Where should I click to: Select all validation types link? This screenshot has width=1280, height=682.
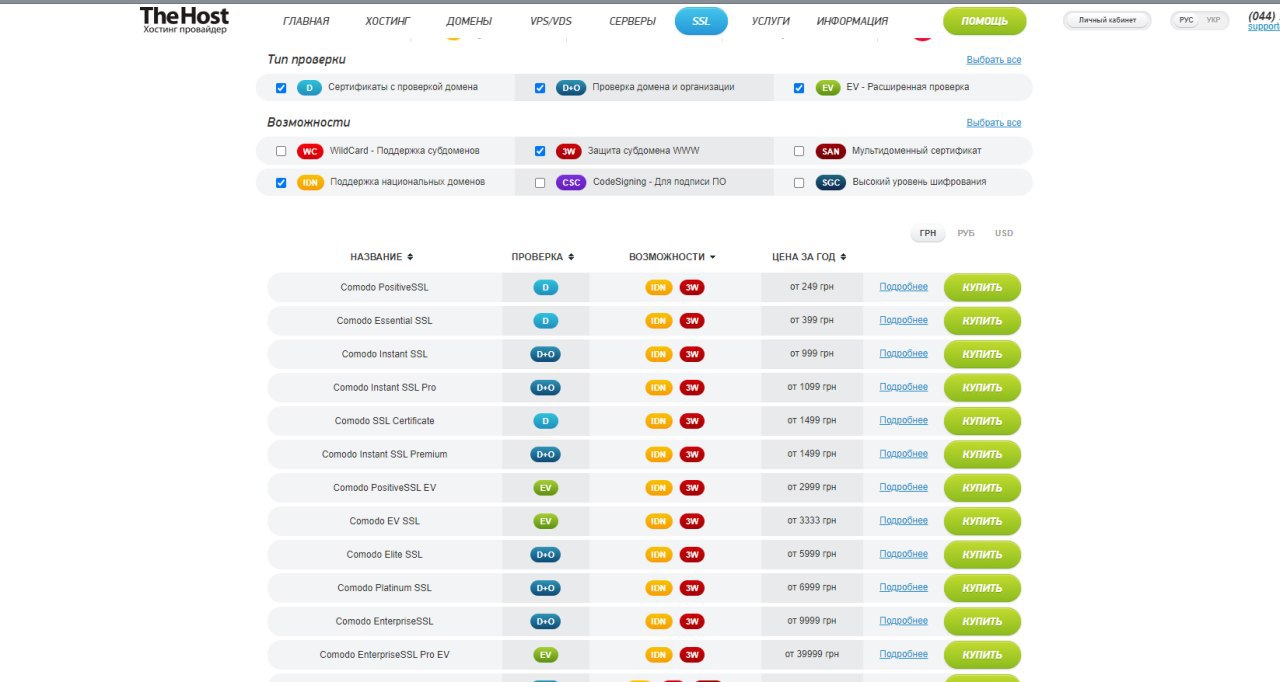(994, 60)
